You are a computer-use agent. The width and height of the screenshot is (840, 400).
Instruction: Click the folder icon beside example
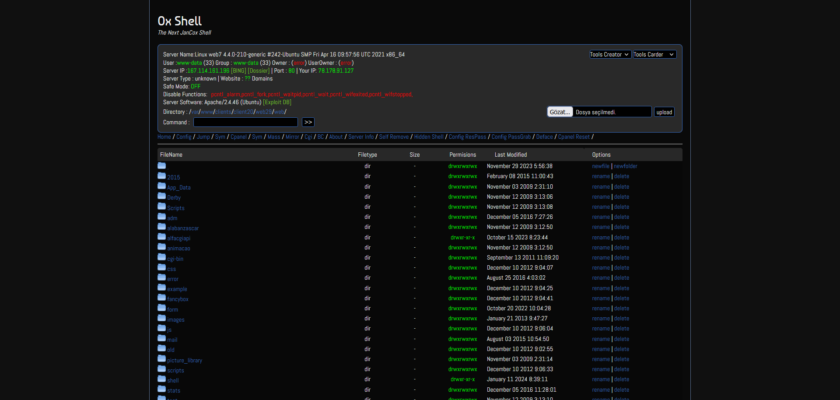tap(162, 288)
